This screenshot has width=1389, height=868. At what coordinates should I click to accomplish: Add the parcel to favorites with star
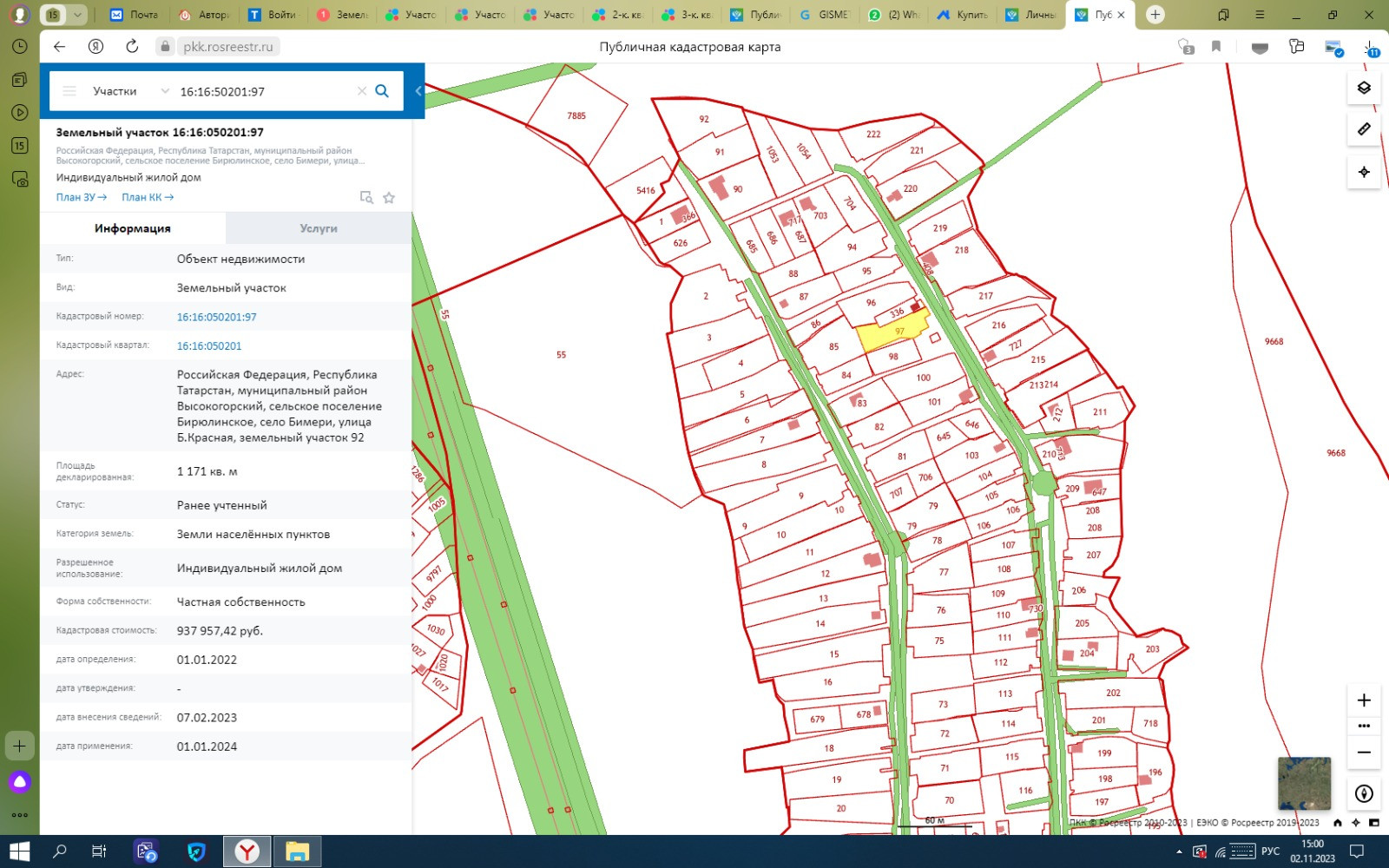click(x=389, y=198)
